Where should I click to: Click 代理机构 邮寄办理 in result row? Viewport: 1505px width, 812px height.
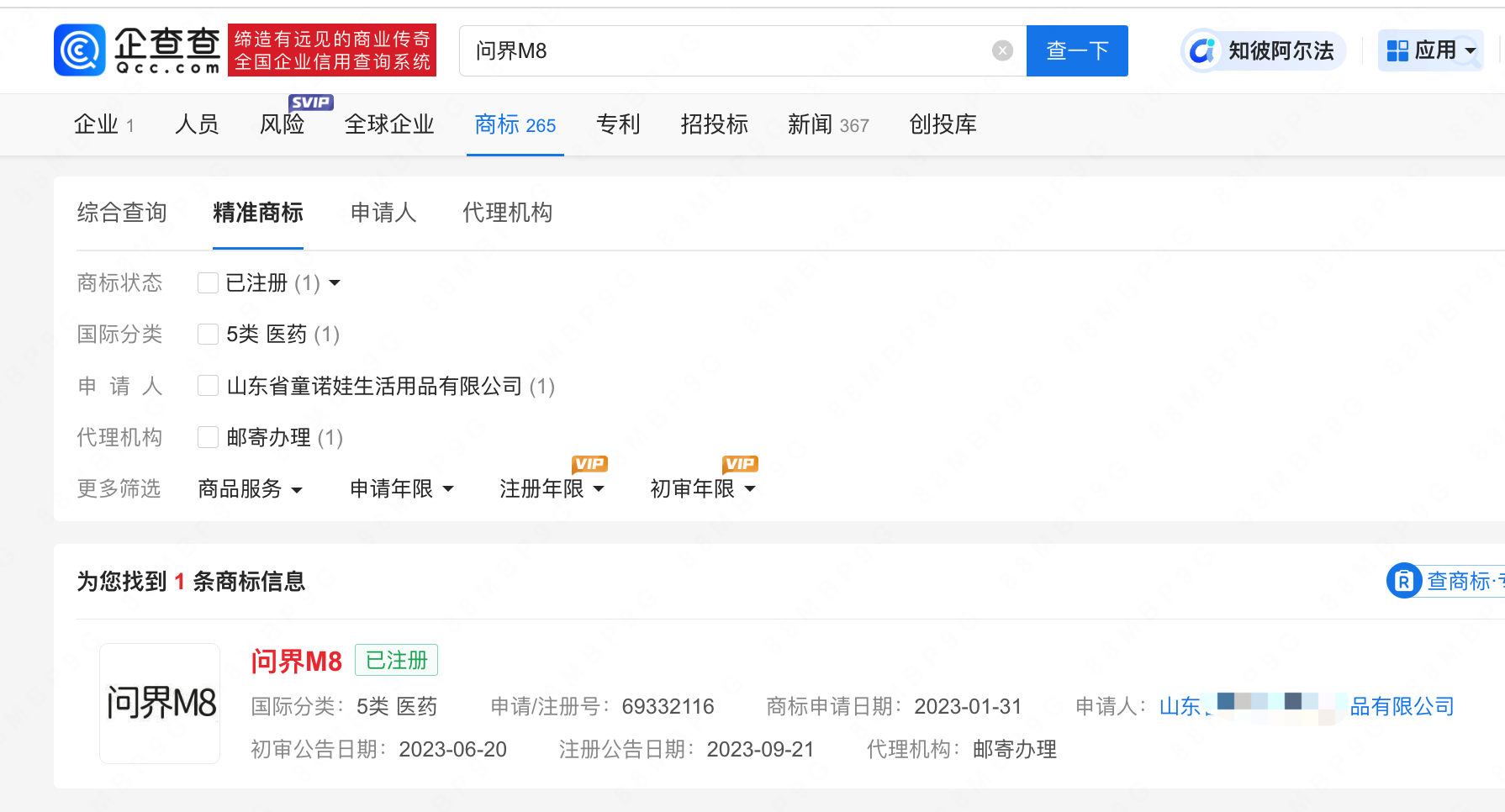pos(962,750)
